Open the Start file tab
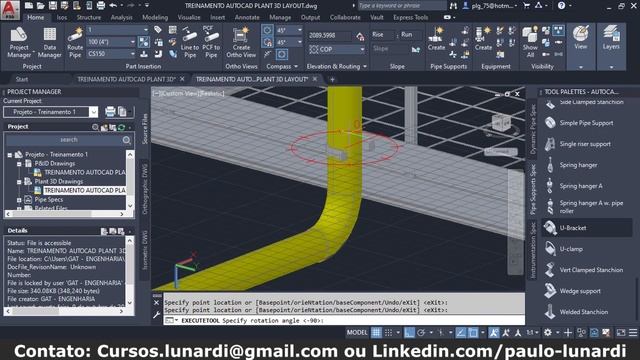 tap(22, 79)
